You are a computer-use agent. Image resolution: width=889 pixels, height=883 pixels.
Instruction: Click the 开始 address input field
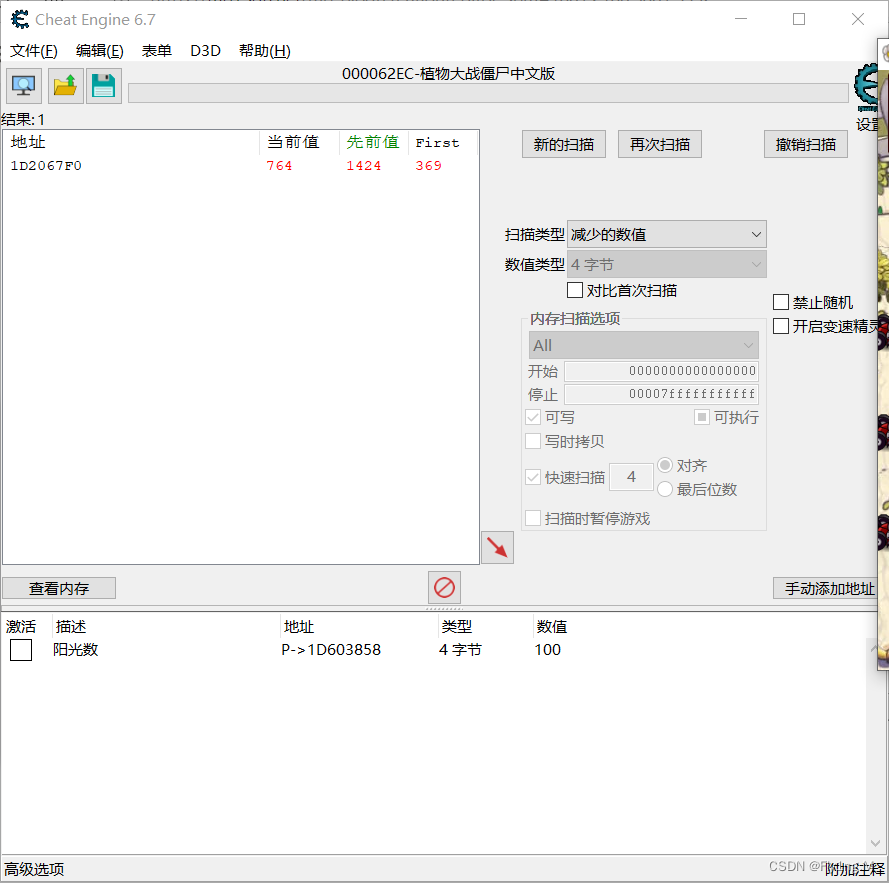click(x=662, y=371)
